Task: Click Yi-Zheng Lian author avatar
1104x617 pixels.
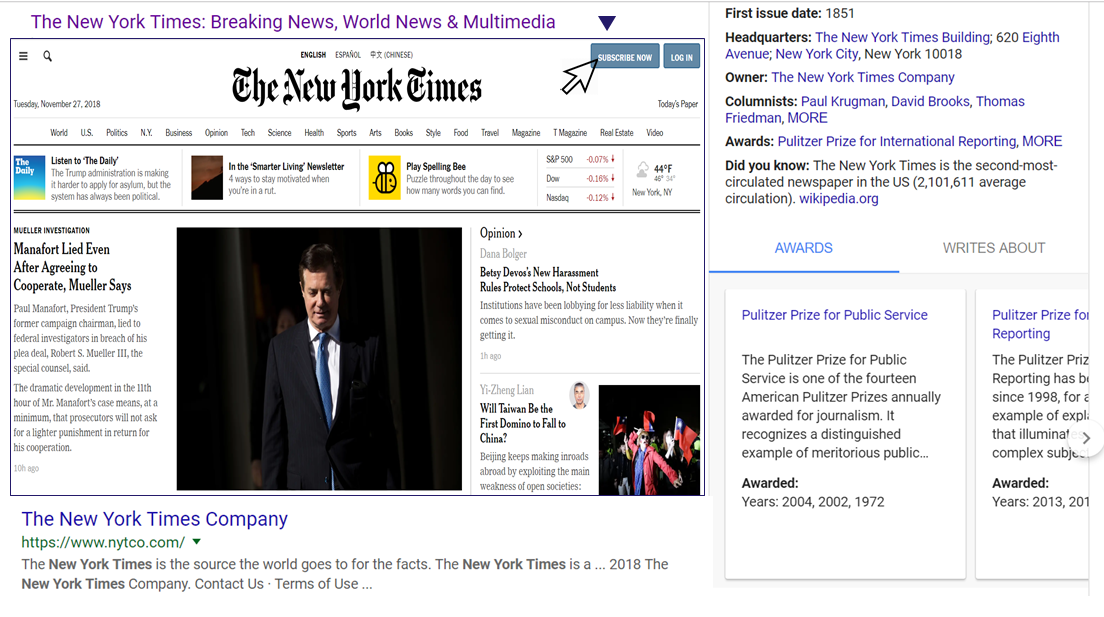Action: coord(579,395)
